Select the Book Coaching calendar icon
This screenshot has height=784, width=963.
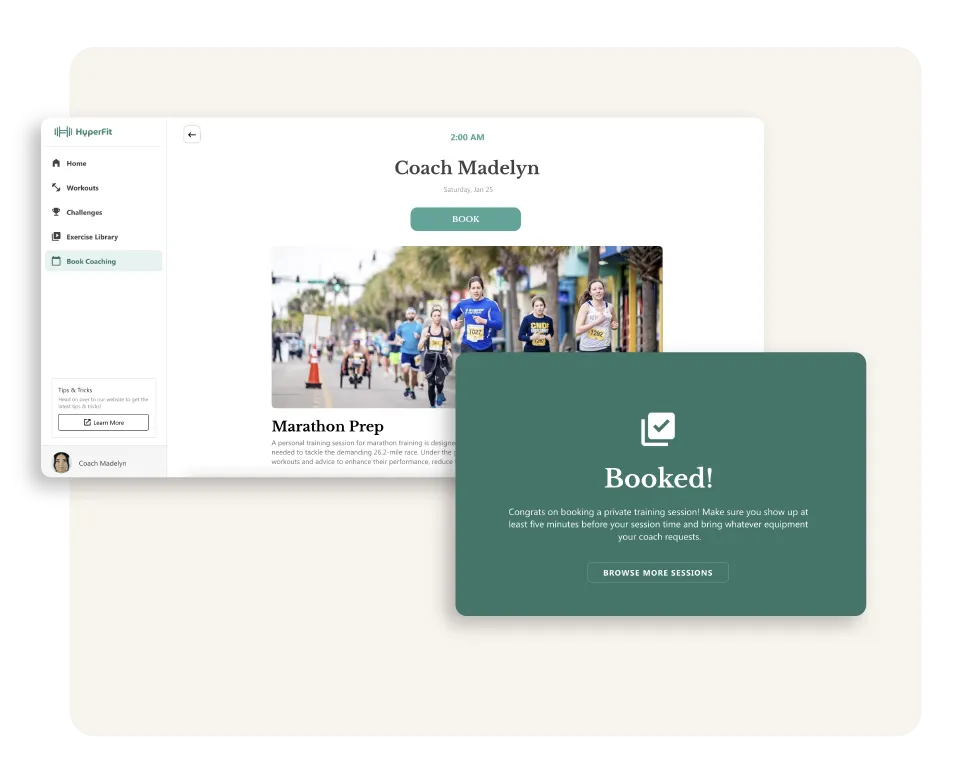pyautogui.click(x=56, y=260)
